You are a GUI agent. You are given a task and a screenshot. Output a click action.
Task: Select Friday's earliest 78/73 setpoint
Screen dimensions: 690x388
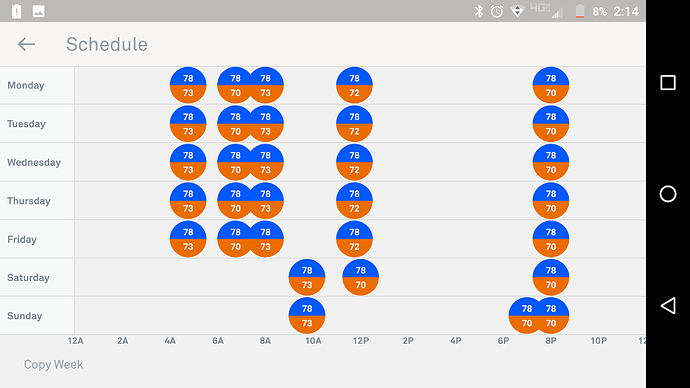pos(188,239)
